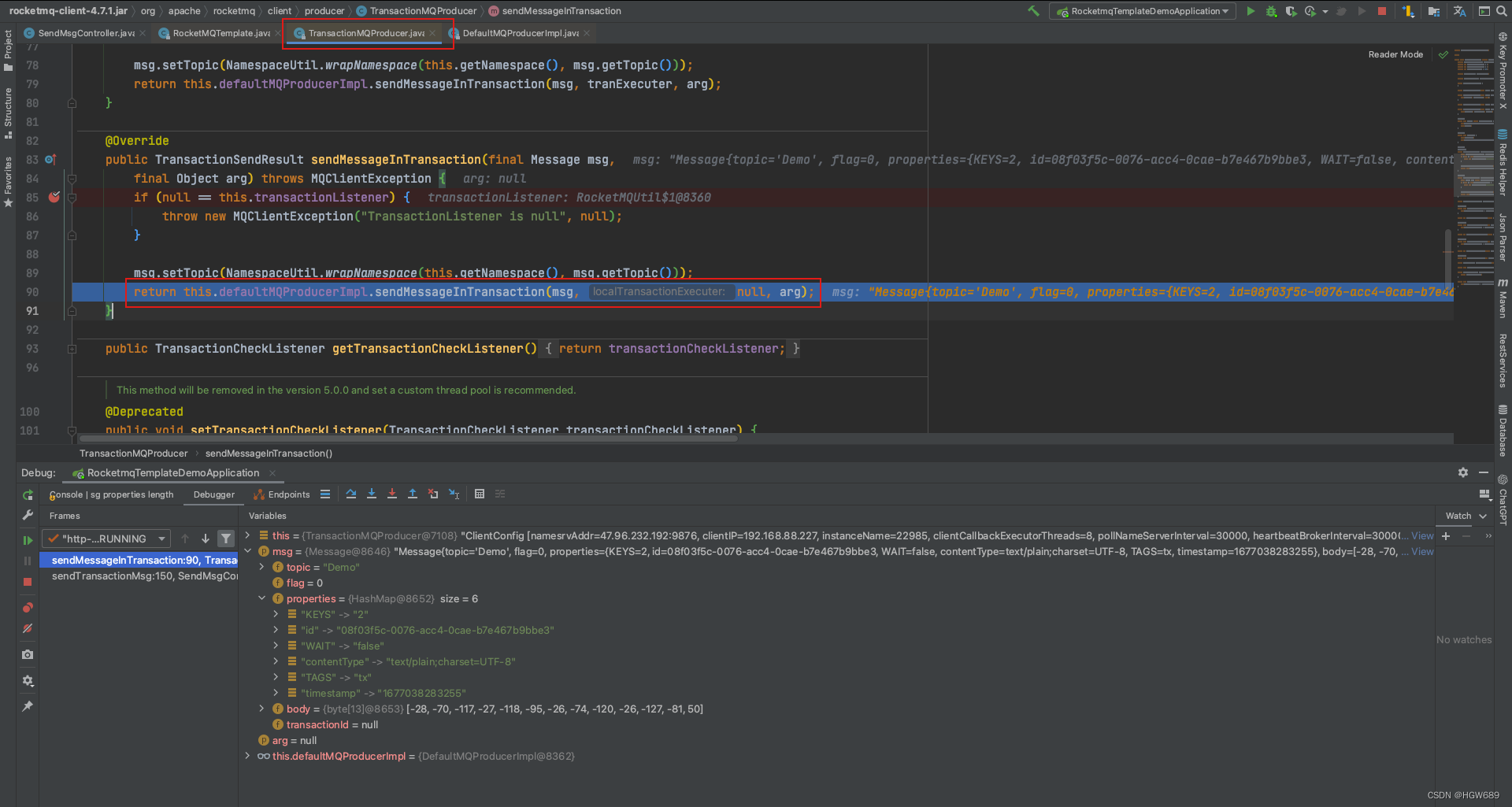The height and width of the screenshot is (807, 1512).
Task: Select frame sendMessageInTransaction:90
Action: coord(139,560)
